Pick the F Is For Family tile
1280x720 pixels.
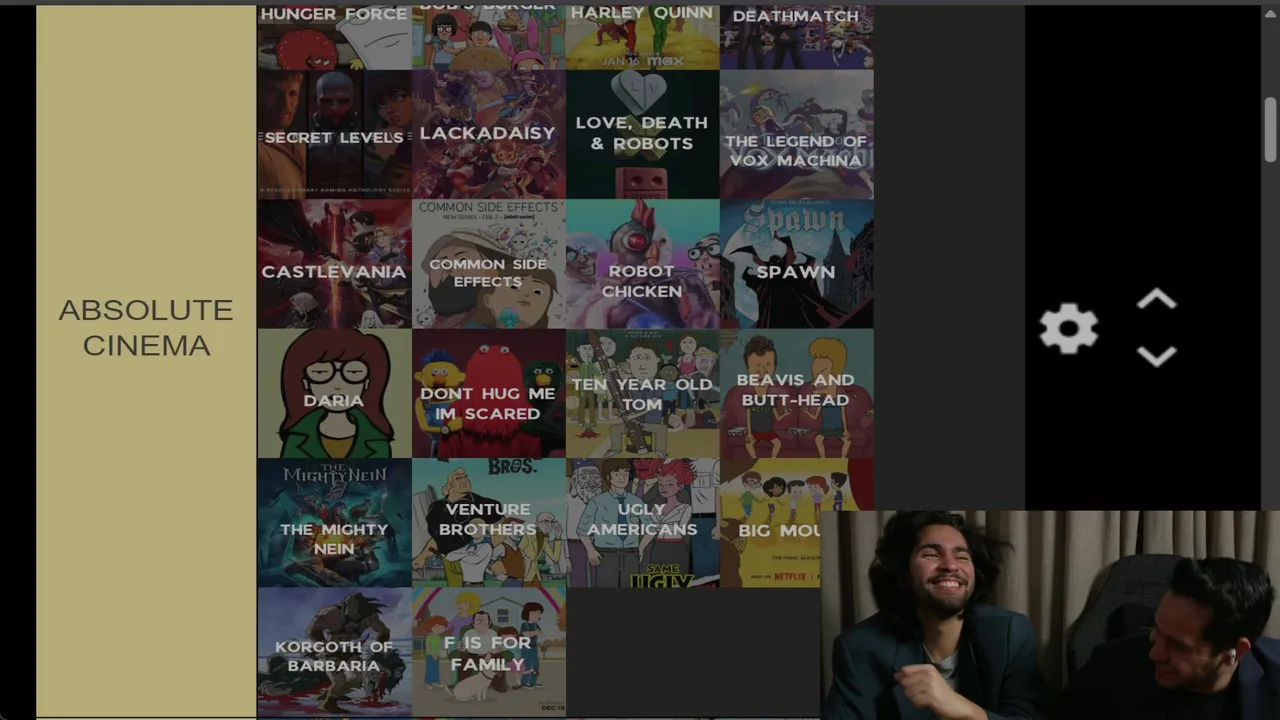click(488, 652)
